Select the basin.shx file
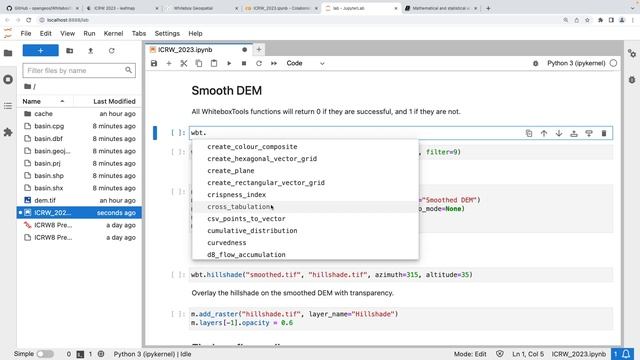This screenshot has width=640, height=360. click(x=80, y=188)
